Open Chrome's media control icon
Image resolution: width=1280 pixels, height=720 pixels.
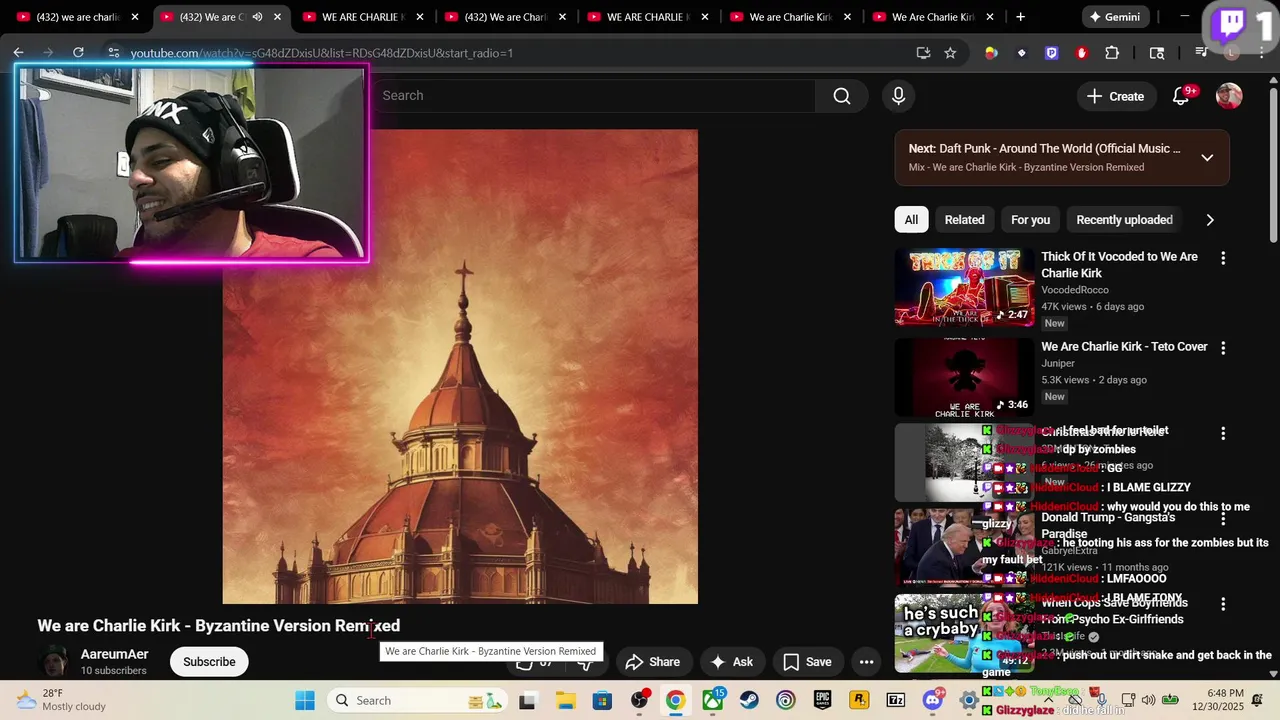click(1202, 53)
